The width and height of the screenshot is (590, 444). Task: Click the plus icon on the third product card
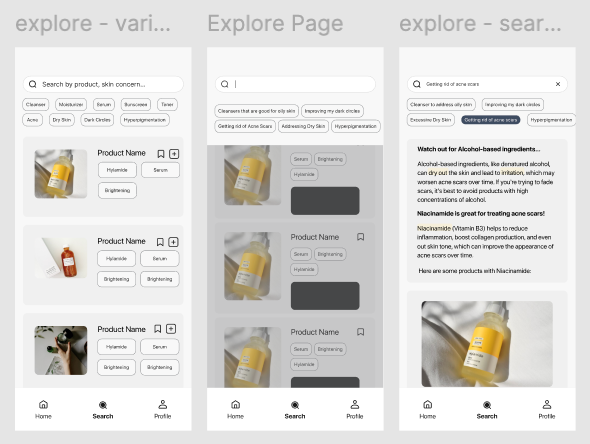click(171, 329)
